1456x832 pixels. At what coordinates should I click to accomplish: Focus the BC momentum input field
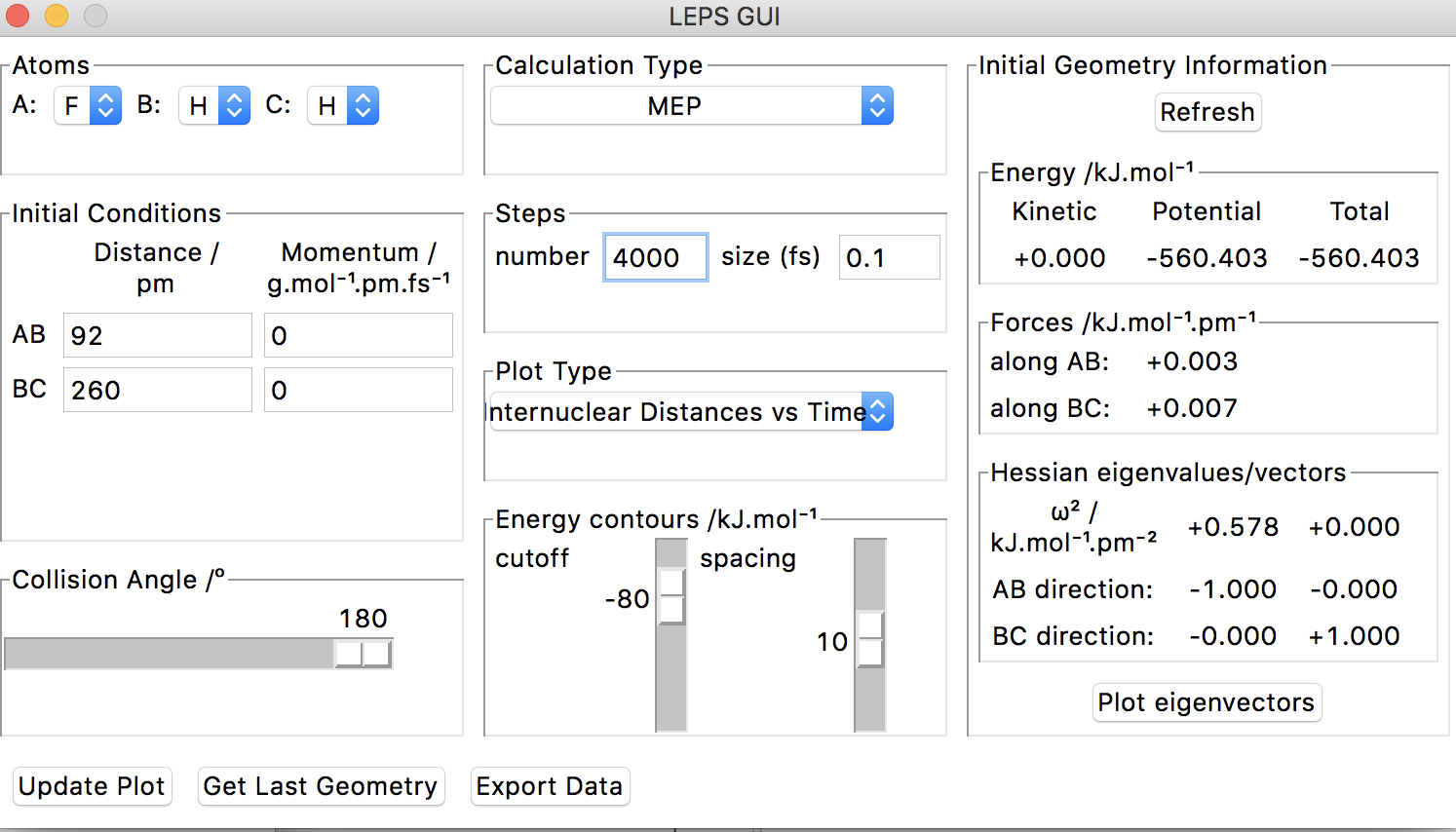[x=358, y=390]
